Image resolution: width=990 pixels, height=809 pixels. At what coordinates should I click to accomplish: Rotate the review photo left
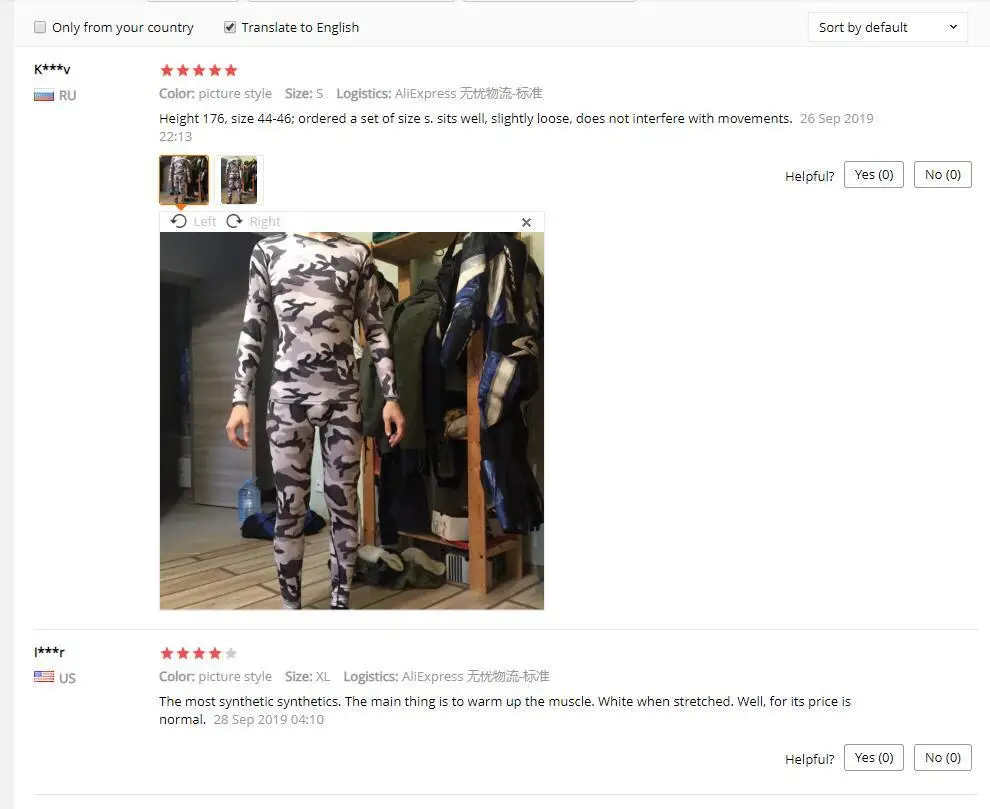click(193, 222)
